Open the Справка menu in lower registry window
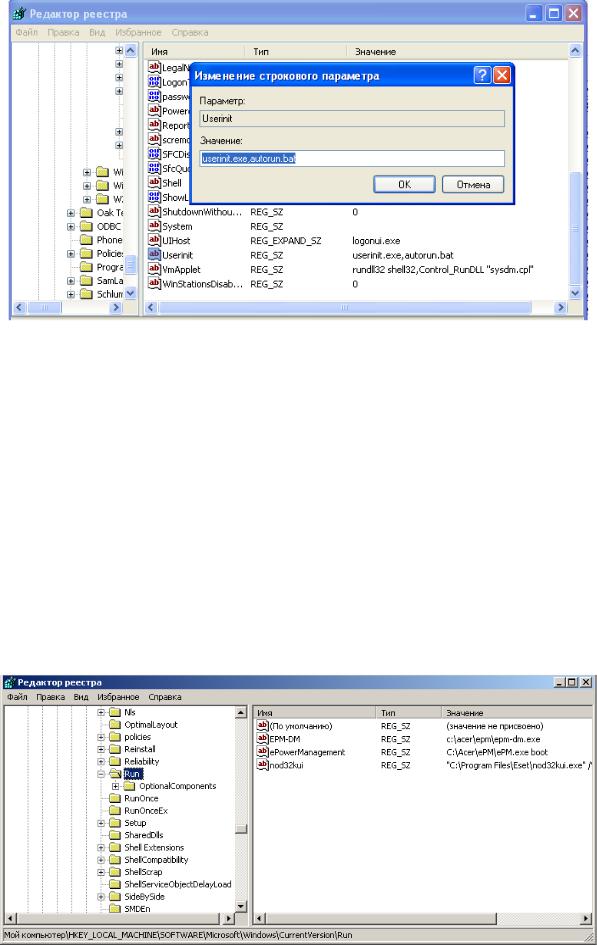This screenshot has width=597, height=946. coord(165,697)
